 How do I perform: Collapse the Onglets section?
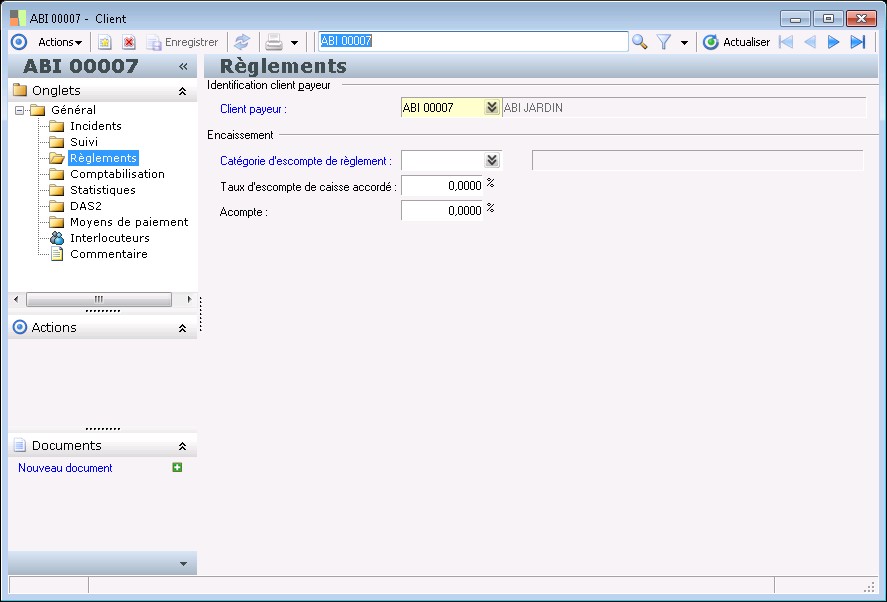point(182,91)
